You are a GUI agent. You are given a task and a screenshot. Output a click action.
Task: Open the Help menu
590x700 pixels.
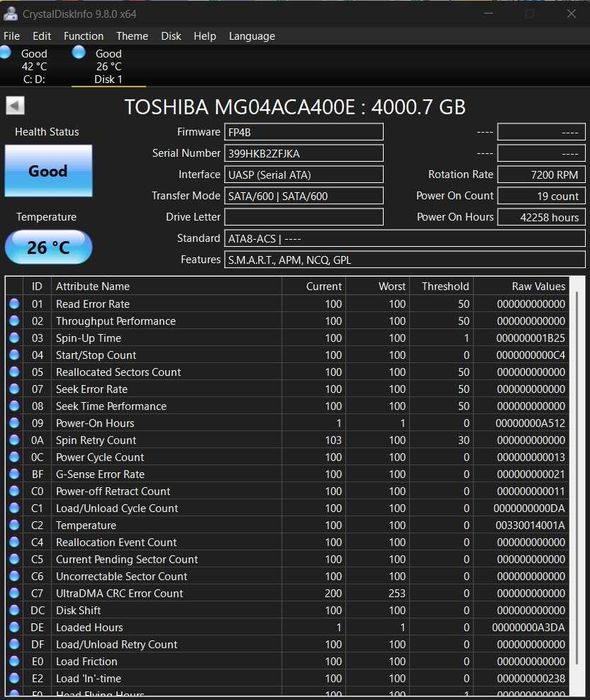coord(204,36)
